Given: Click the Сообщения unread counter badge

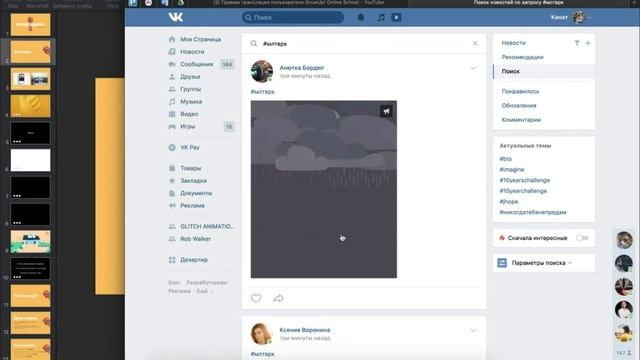Looking at the screenshot, I should click(227, 64).
